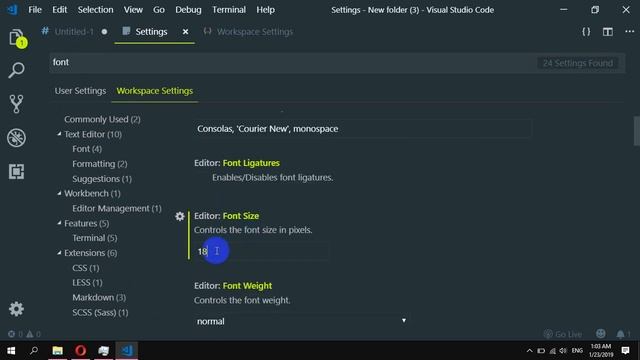
Task: Open the View menu
Action: [x=133, y=10]
